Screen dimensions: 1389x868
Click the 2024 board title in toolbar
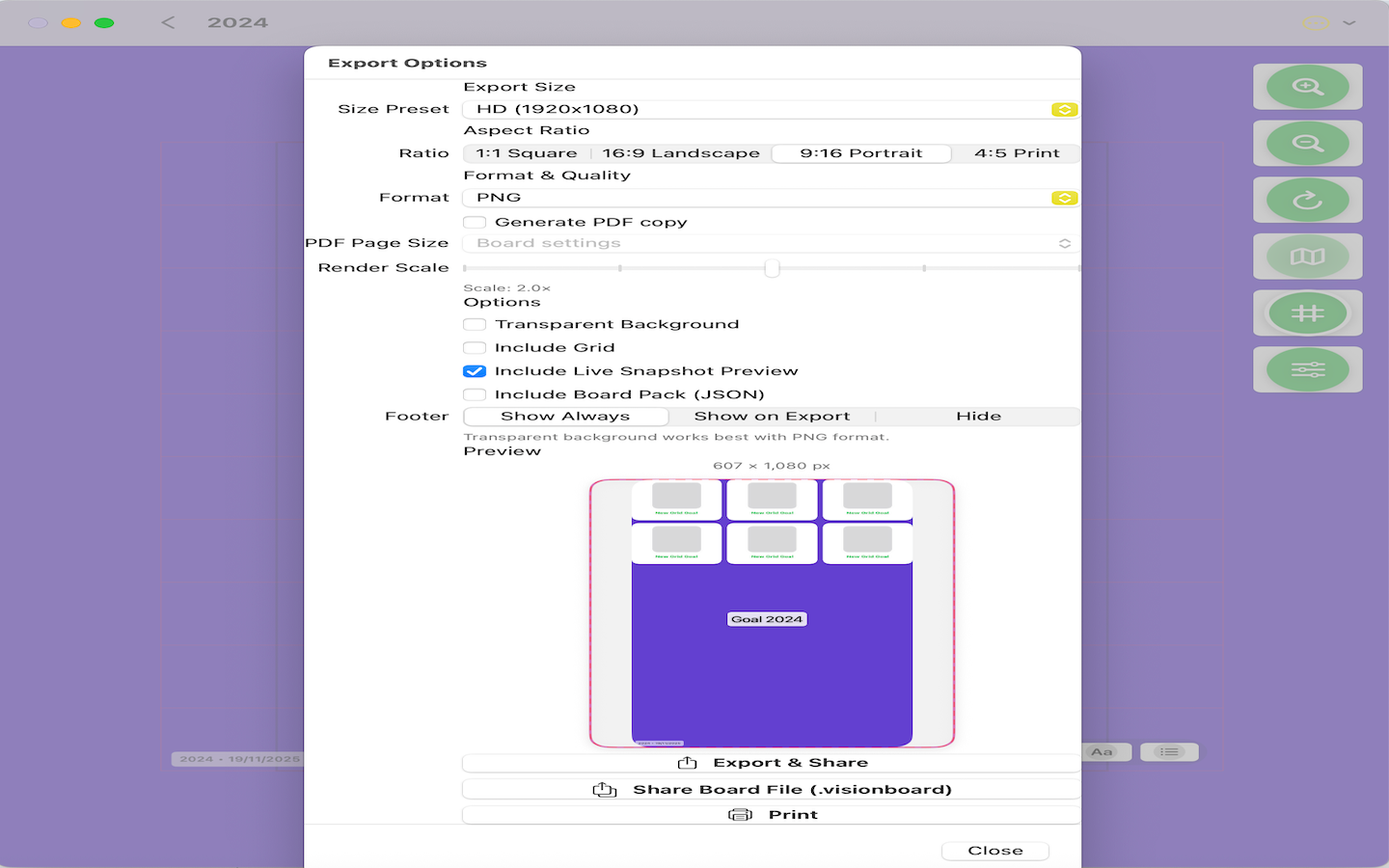237,22
